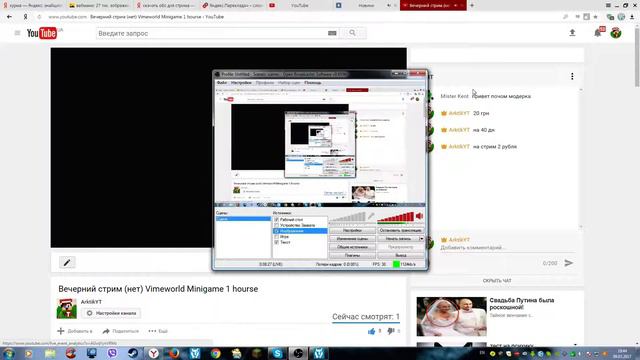This screenshot has height=360, width=640.
Task: Click OBS 'Изменение сцены' button
Action: click(352, 239)
